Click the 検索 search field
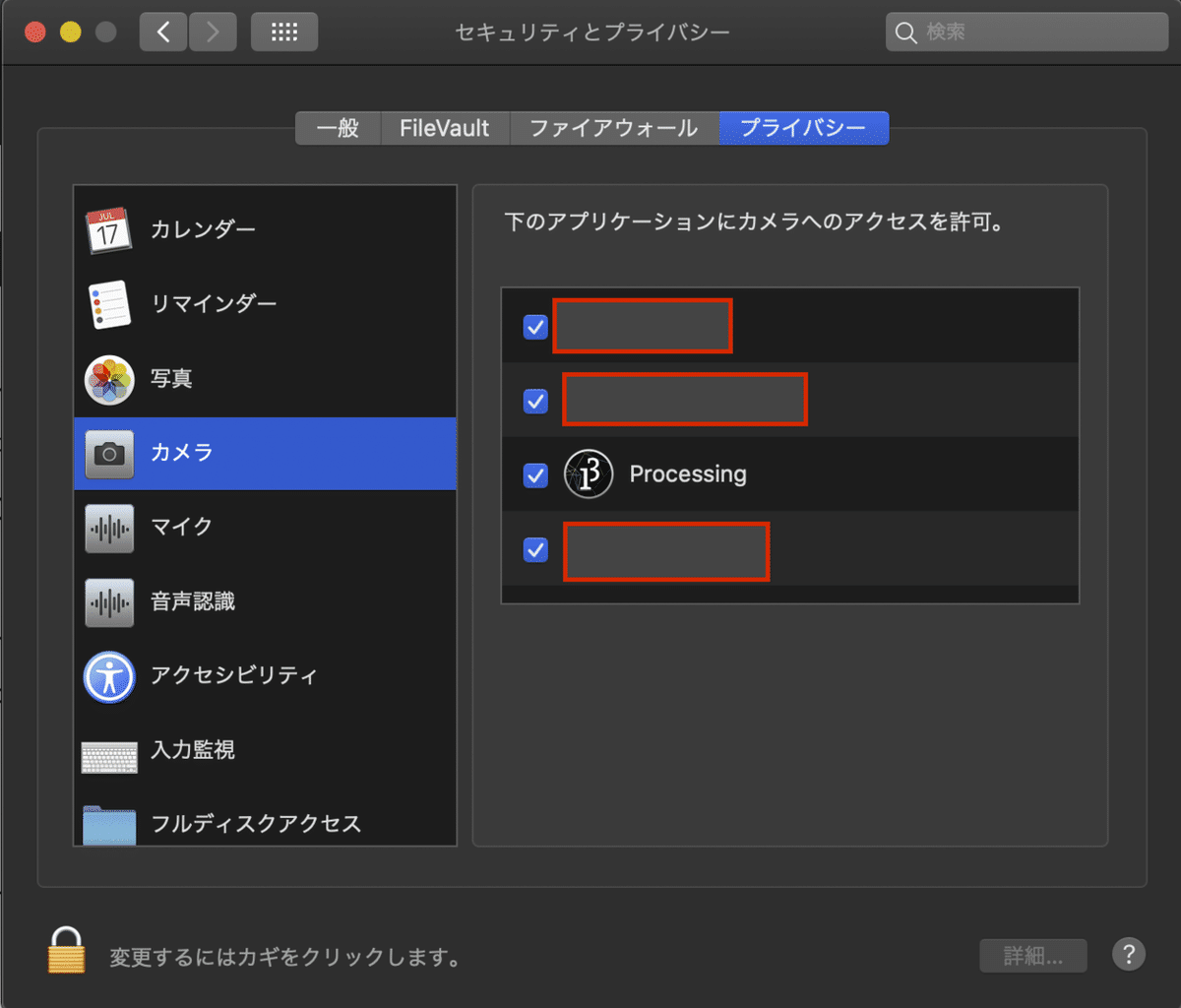Viewport: 1181px width, 1008px height. click(1026, 32)
